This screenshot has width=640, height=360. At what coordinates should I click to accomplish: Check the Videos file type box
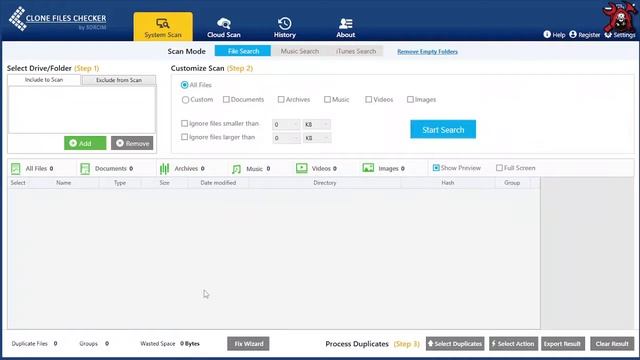[x=369, y=99]
